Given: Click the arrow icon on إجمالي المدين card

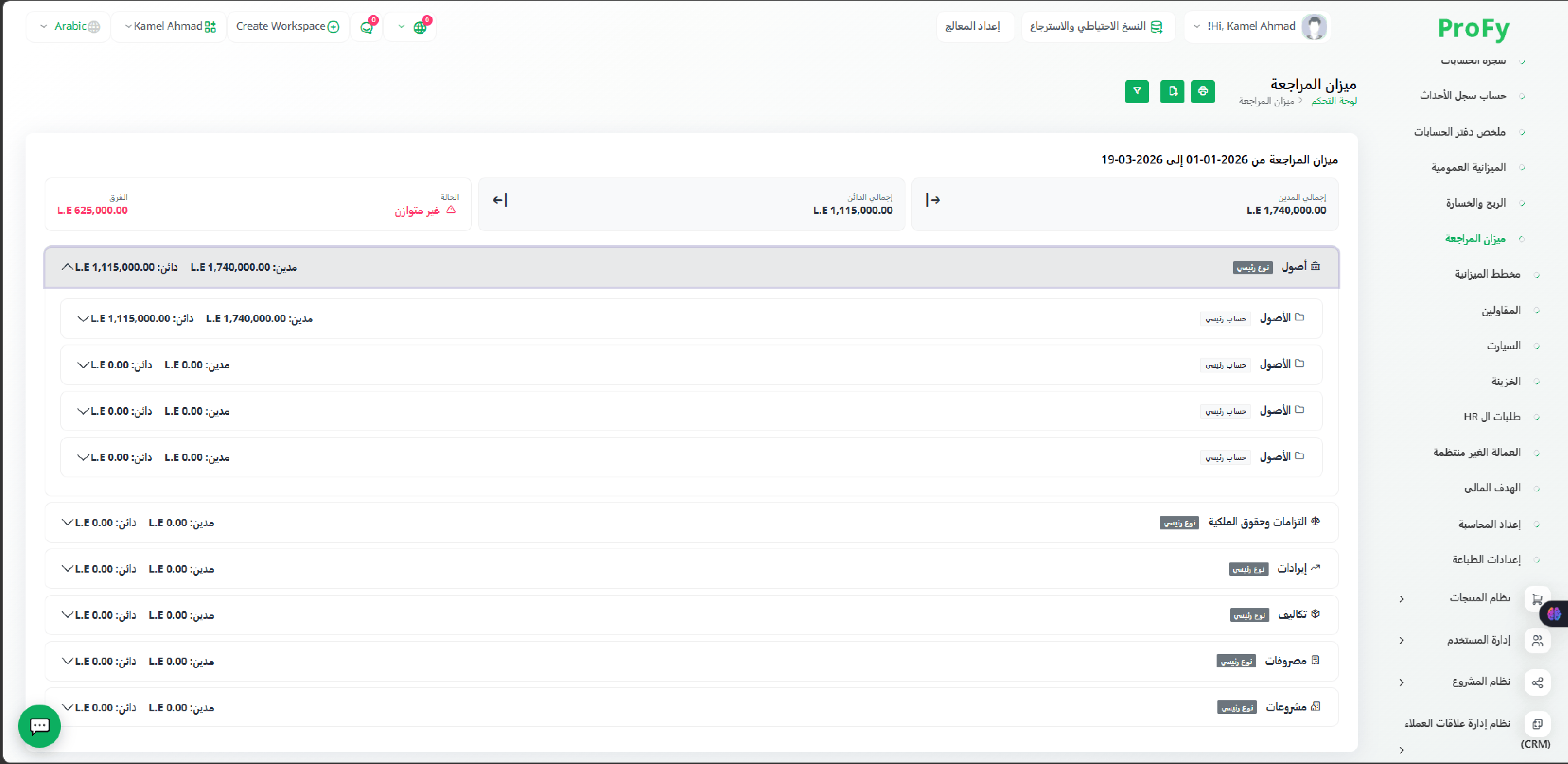Looking at the screenshot, I should coord(933,200).
